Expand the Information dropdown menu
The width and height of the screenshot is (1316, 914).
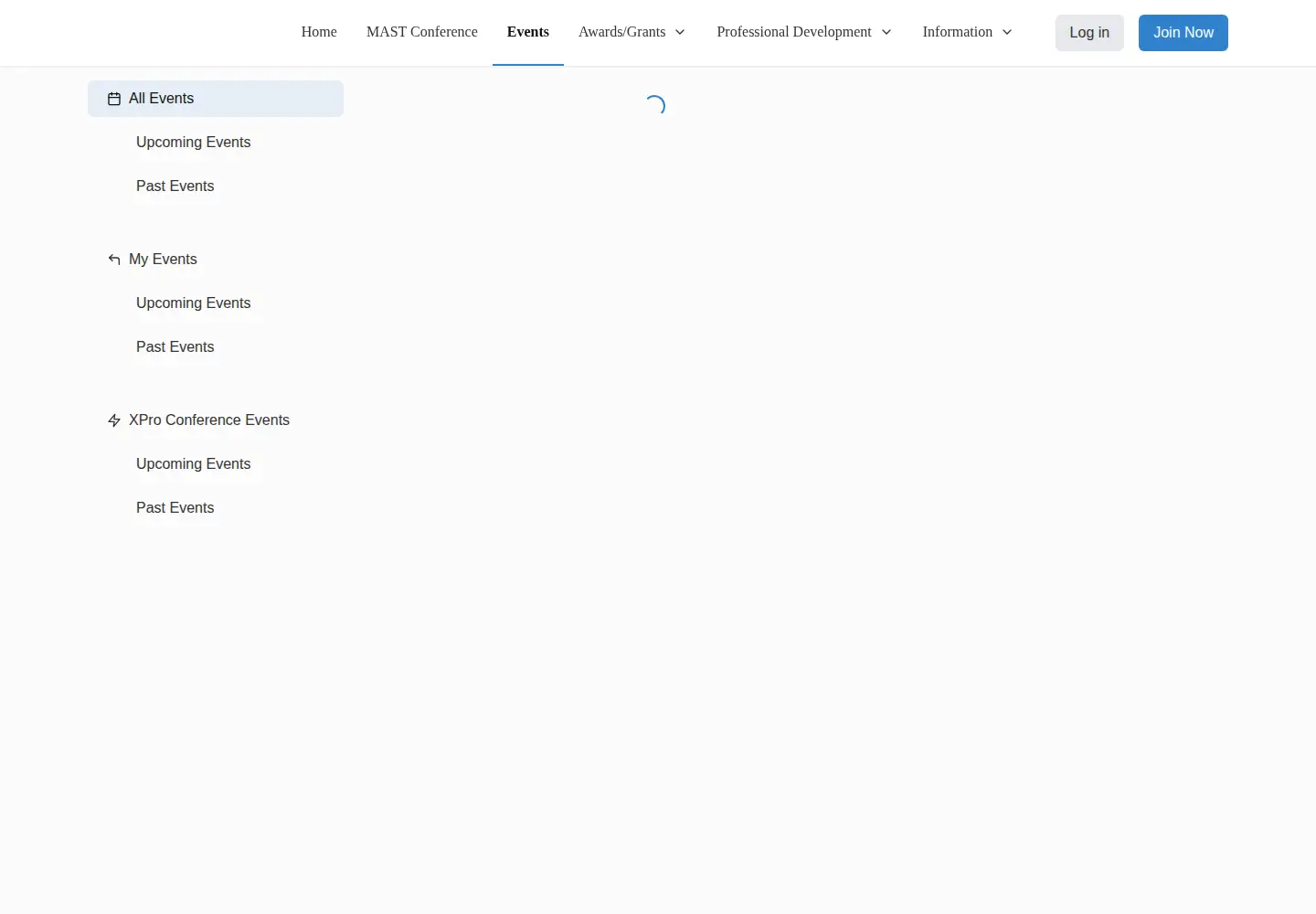pyautogui.click(x=968, y=32)
